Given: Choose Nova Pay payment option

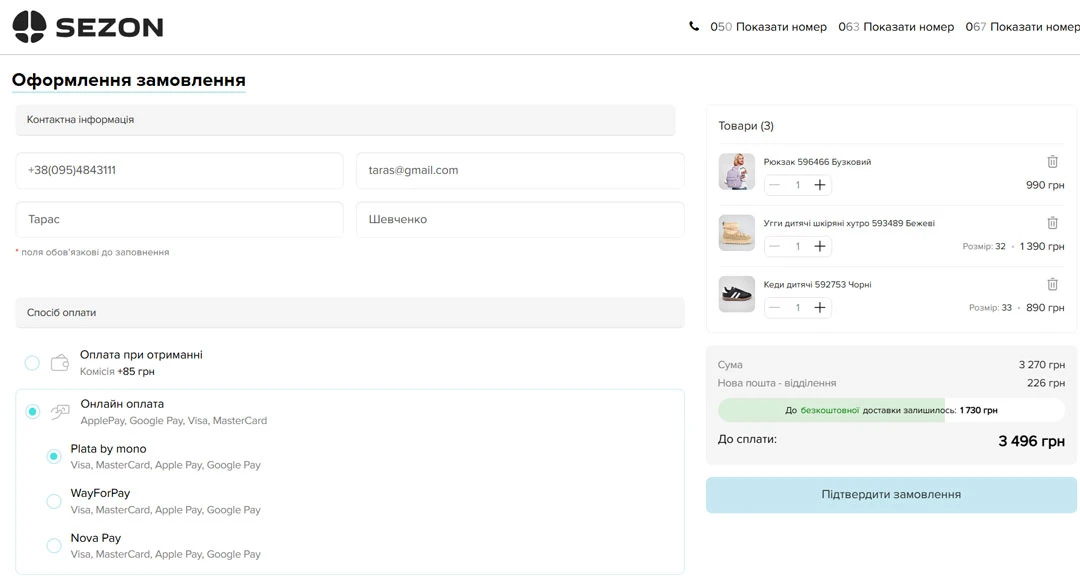Looking at the screenshot, I should pos(54,546).
